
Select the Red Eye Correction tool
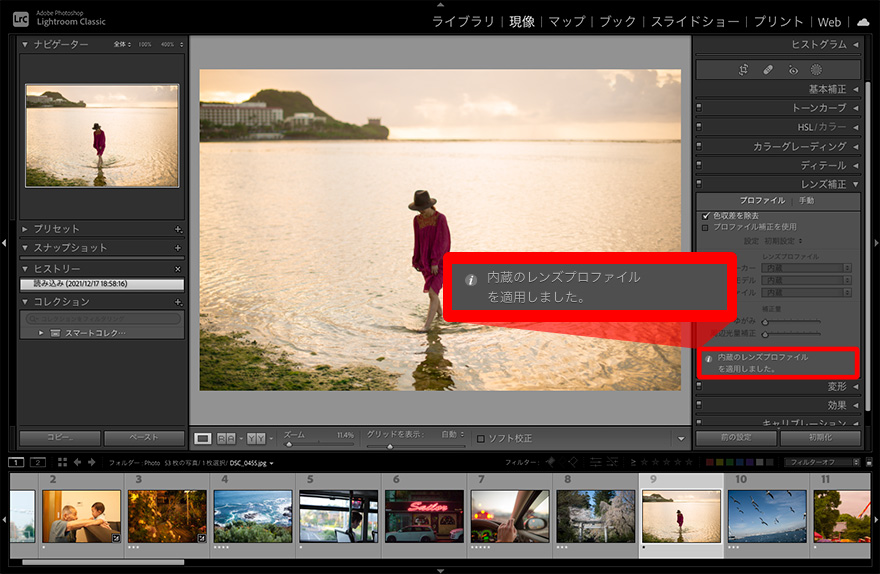pos(792,70)
